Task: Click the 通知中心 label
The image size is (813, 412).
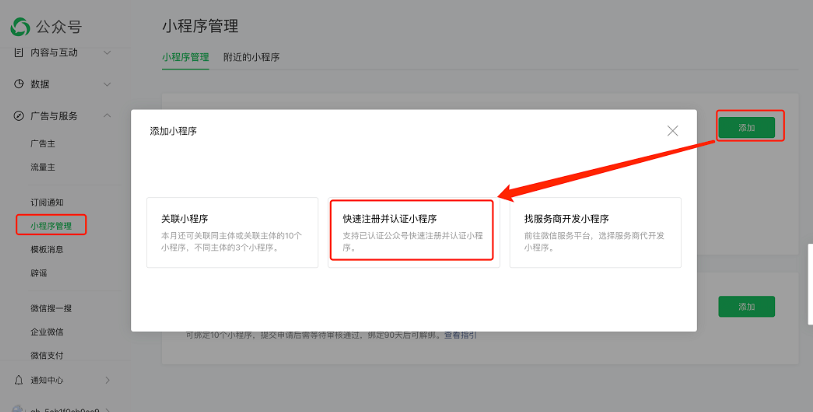Action: [47, 380]
